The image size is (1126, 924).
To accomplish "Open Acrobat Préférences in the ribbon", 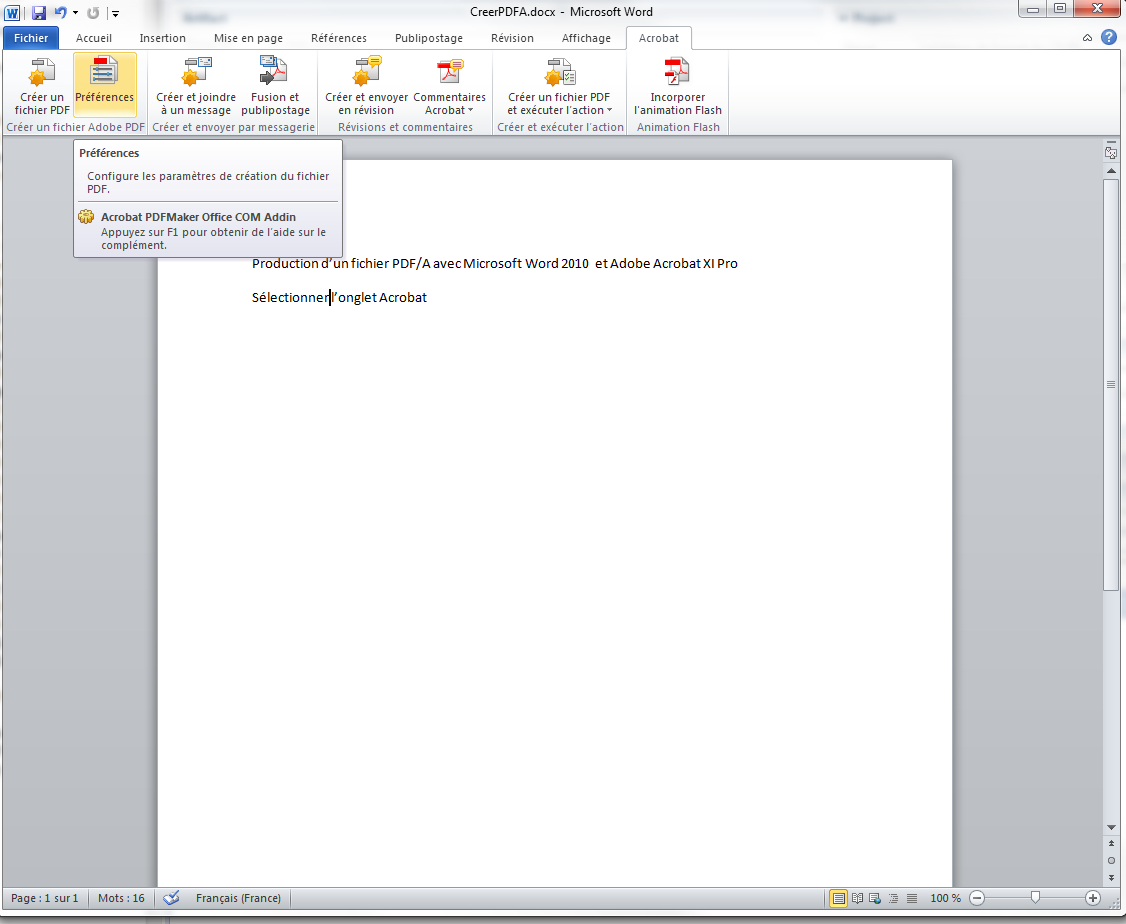I will coord(105,84).
